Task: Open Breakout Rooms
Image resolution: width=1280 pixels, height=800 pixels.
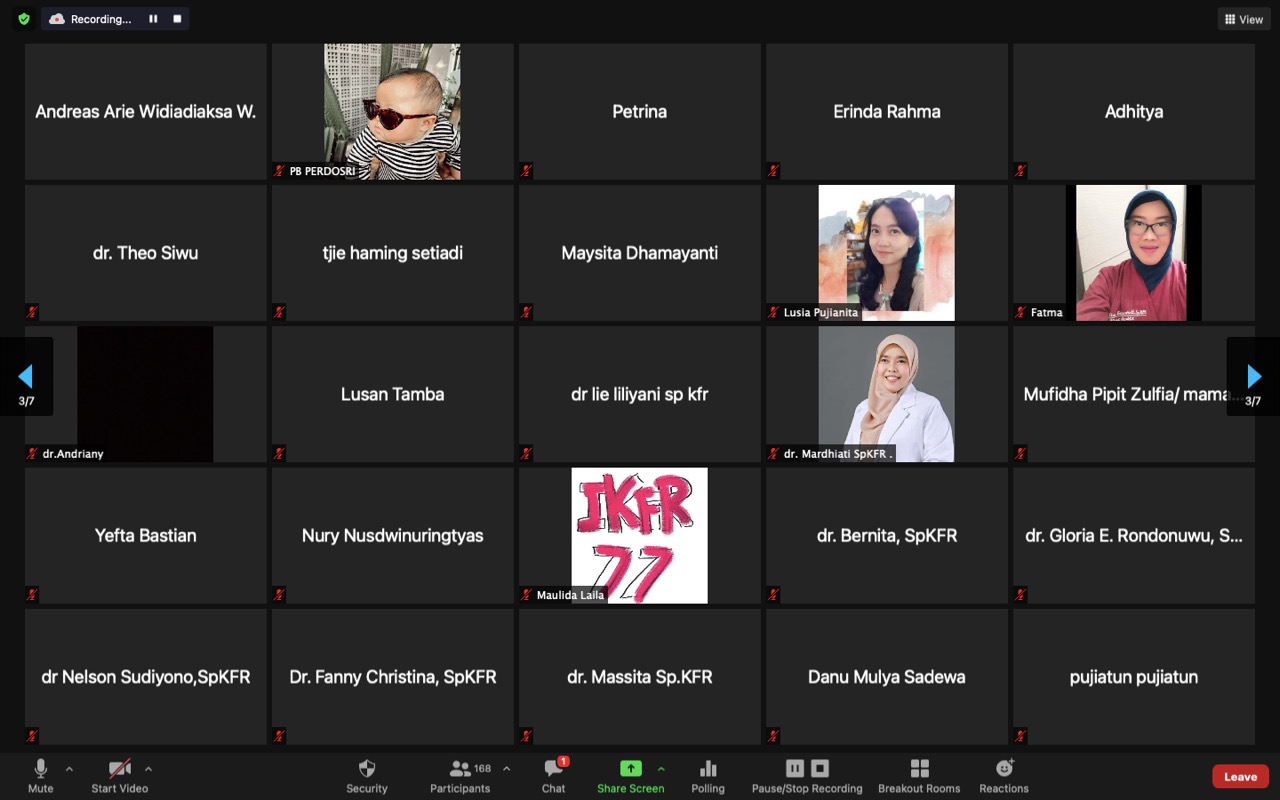Action: point(920,775)
